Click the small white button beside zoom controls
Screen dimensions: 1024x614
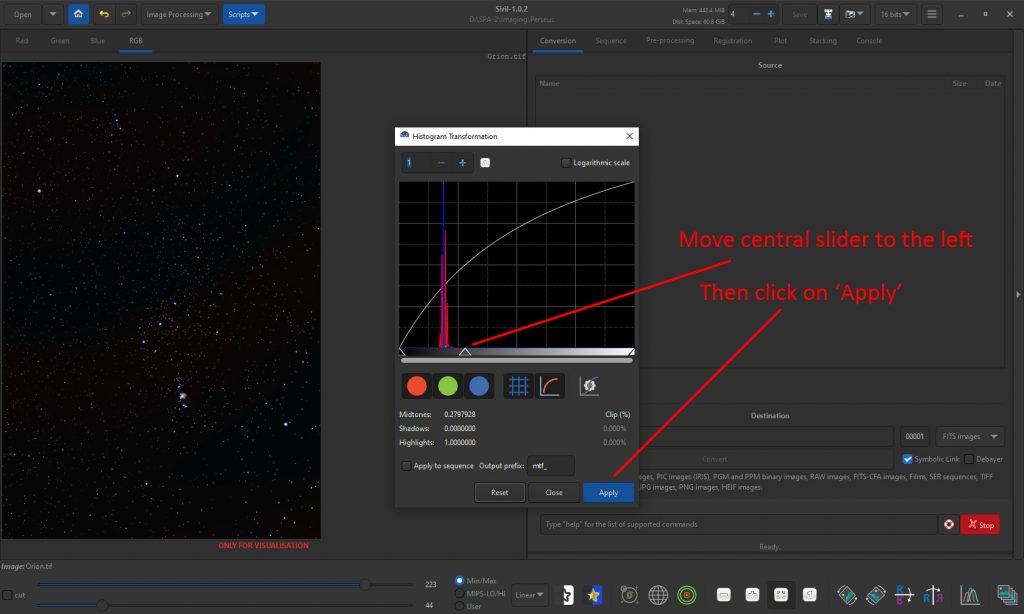click(x=485, y=163)
